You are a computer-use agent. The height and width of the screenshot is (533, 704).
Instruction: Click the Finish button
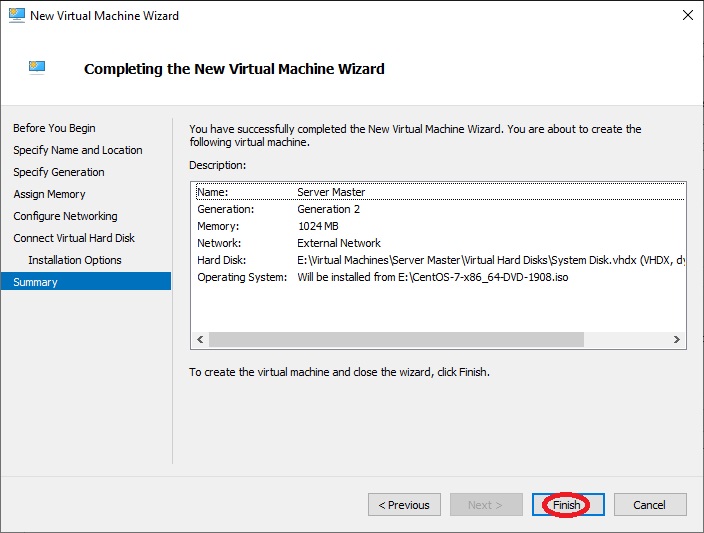coord(568,505)
